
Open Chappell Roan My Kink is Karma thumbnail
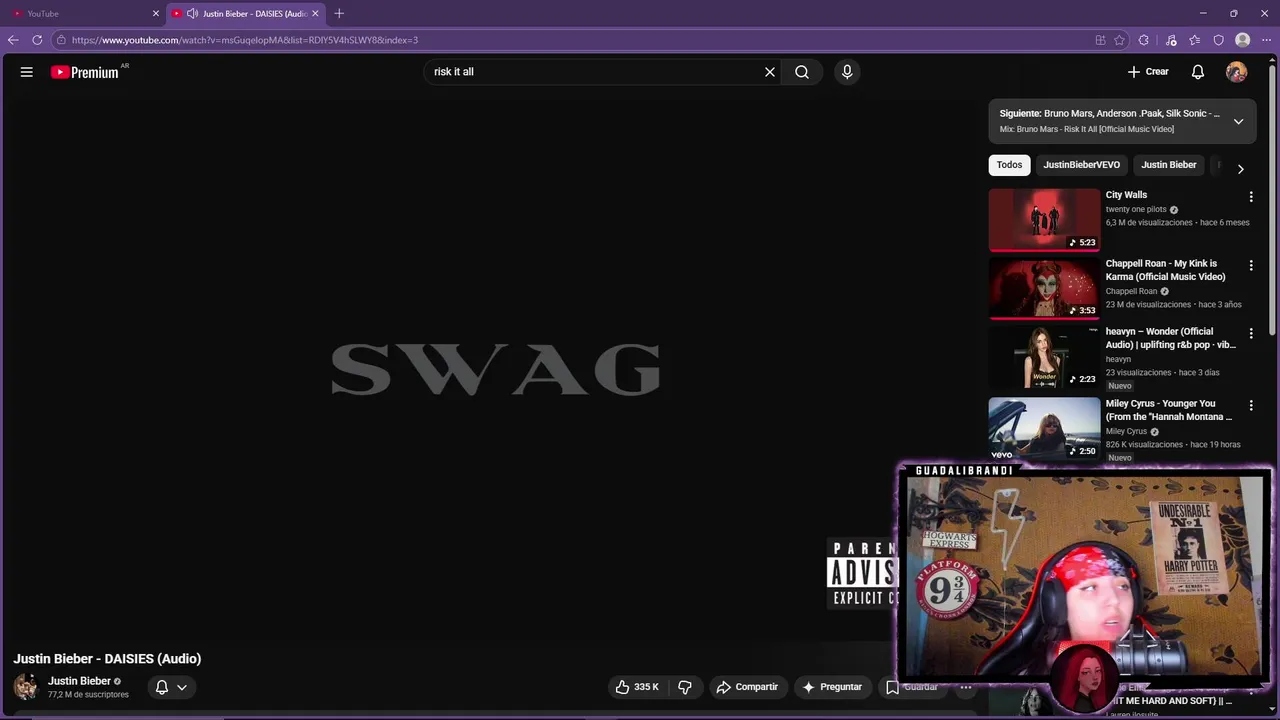click(1044, 288)
